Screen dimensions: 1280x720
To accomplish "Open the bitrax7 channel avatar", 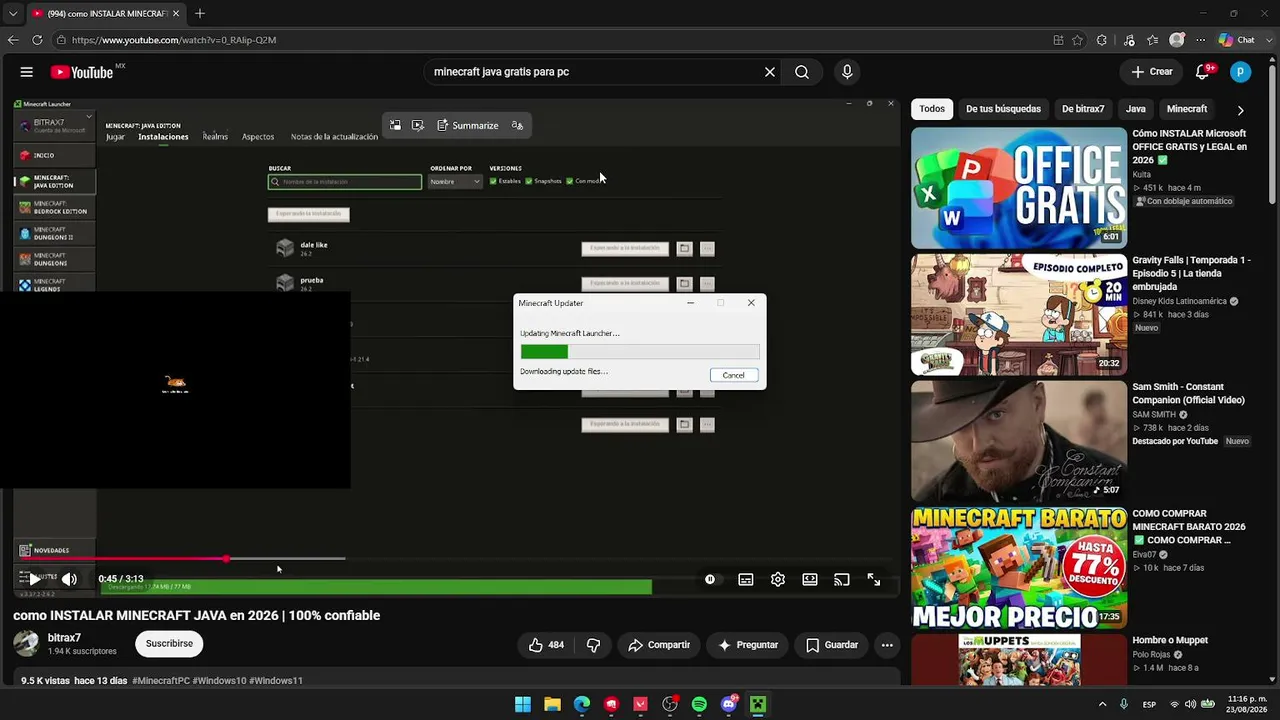I will click(x=26, y=643).
